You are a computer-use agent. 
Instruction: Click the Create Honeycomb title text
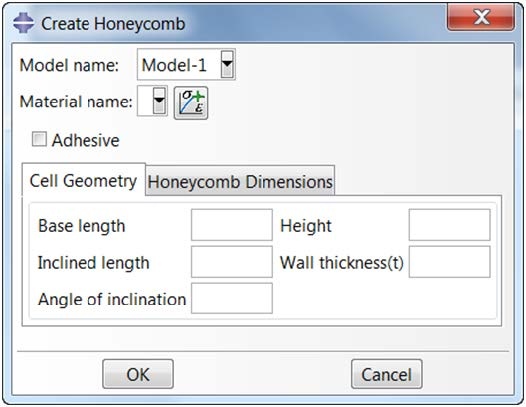pyautogui.click(x=113, y=24)
